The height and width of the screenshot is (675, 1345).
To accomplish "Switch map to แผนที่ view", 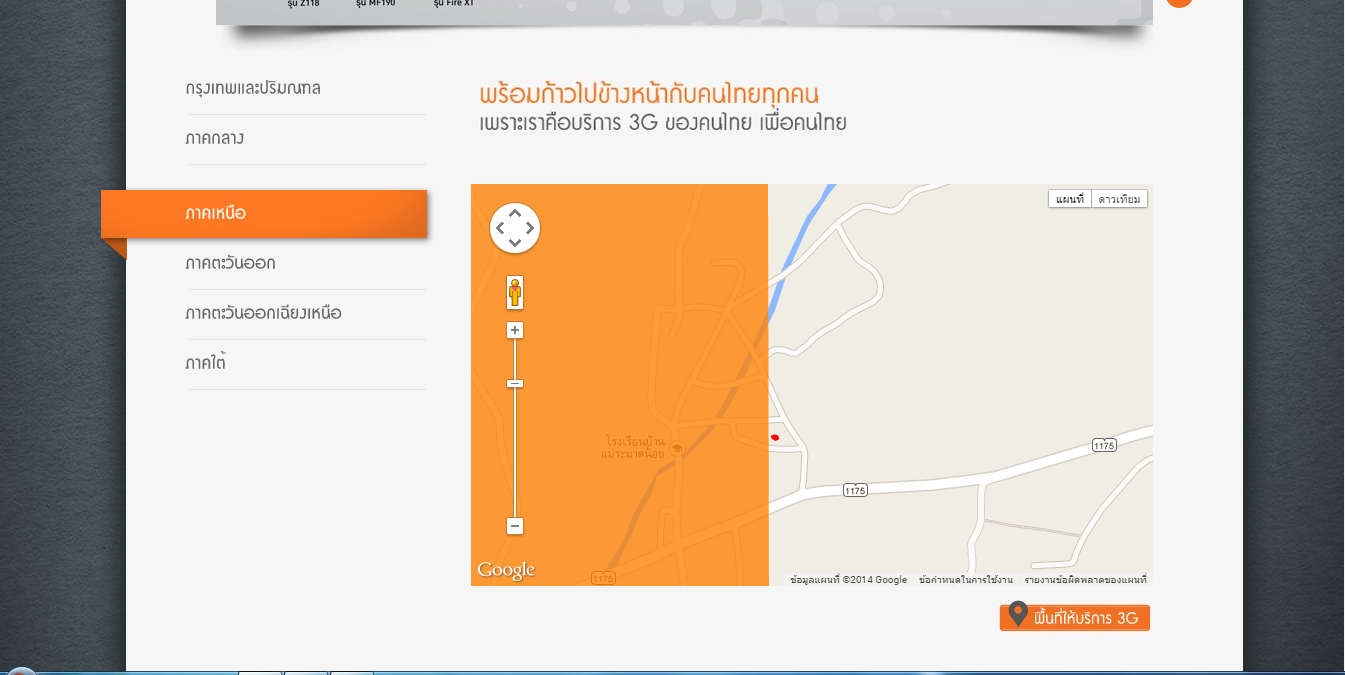I will 1069,199.
